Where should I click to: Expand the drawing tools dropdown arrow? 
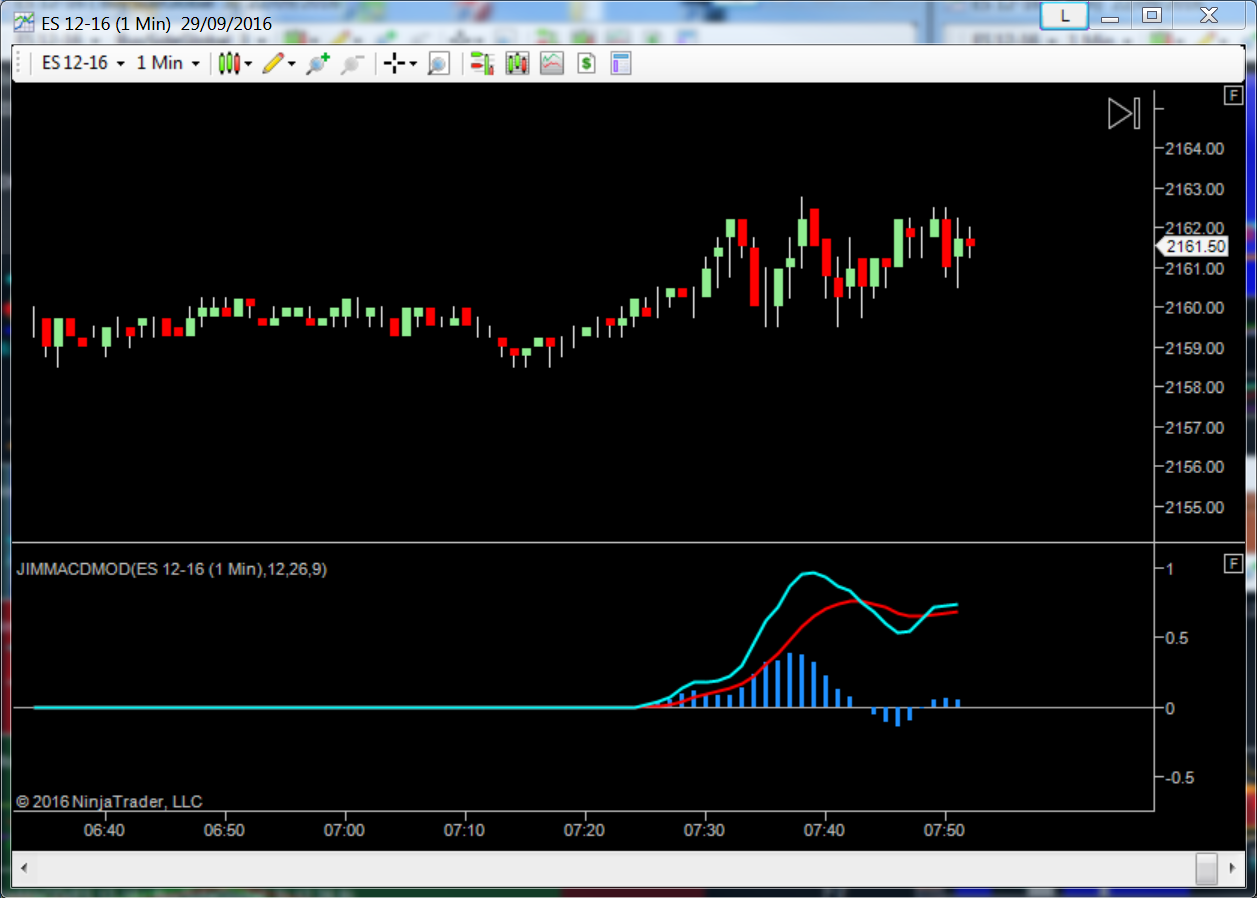point(292,64)
